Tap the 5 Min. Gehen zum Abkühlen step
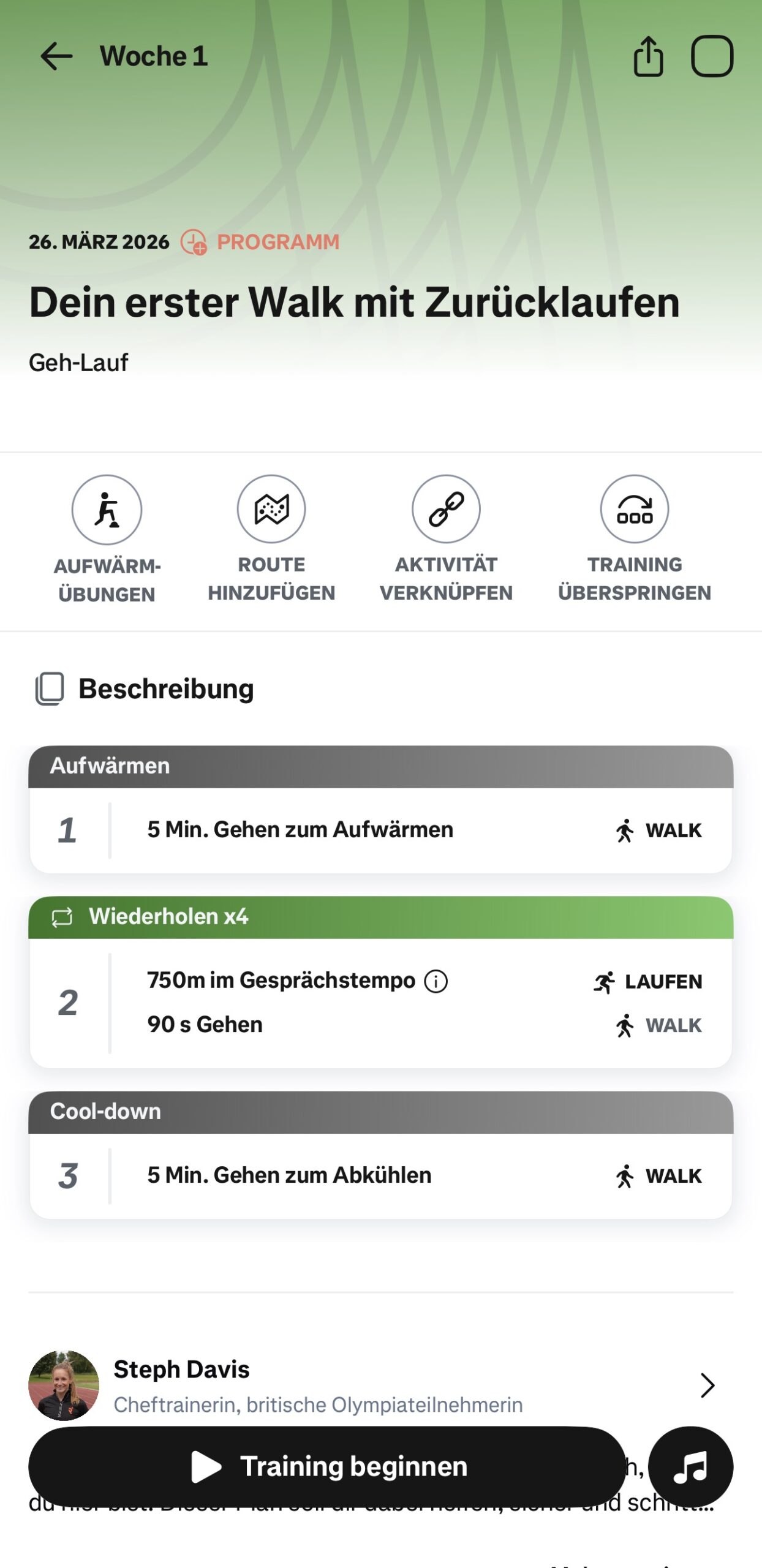762x1568 pixels. coord(289,1175)
